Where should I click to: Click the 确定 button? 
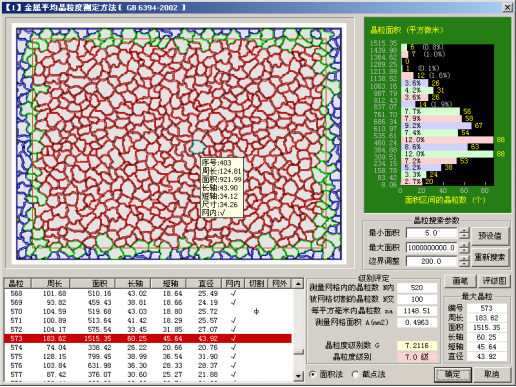click(x=453, y=375)
